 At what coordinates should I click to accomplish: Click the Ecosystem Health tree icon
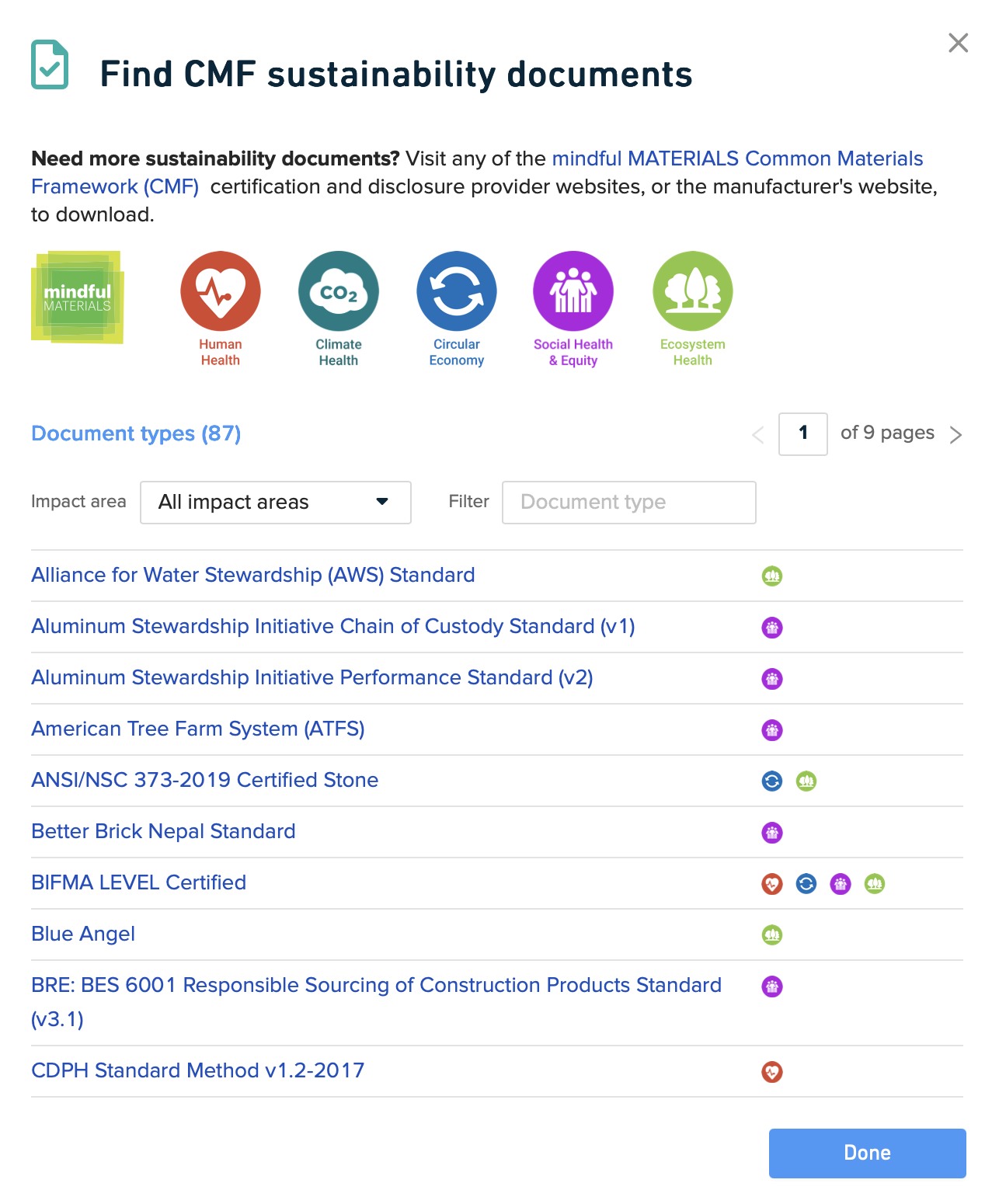(693, 291)
